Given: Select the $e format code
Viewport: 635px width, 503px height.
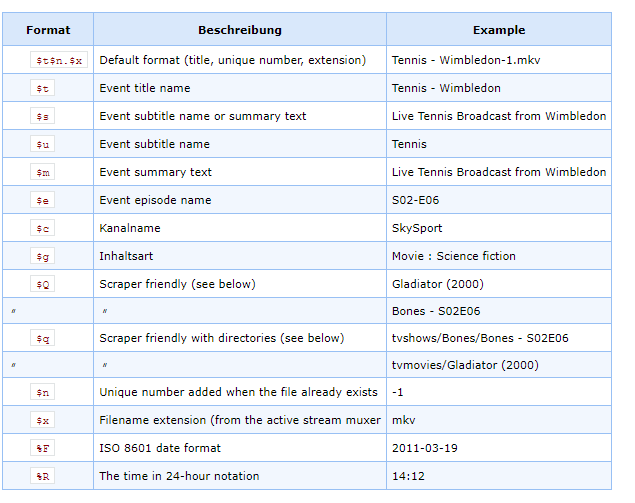Looking at the screenshot, I should tap(43, 200).
